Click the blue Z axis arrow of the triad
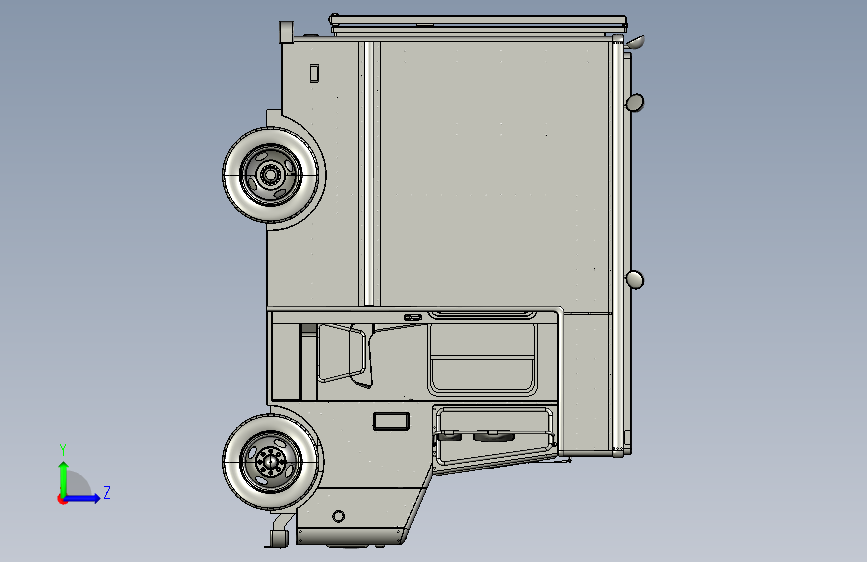The width and height of the screenshot is (867, 562). click(82, 498)
